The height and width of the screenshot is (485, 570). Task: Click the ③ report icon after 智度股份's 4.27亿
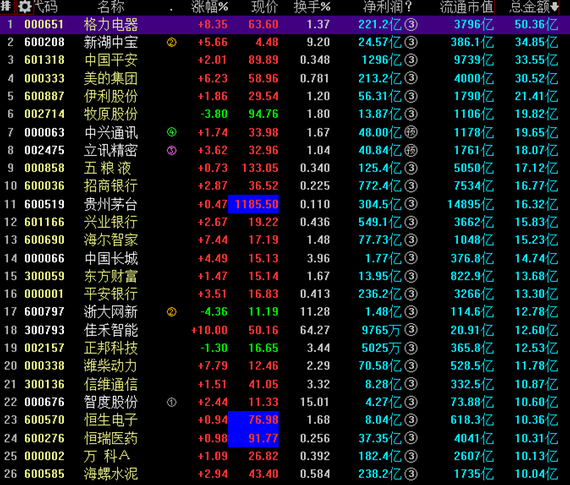(411, 402)
